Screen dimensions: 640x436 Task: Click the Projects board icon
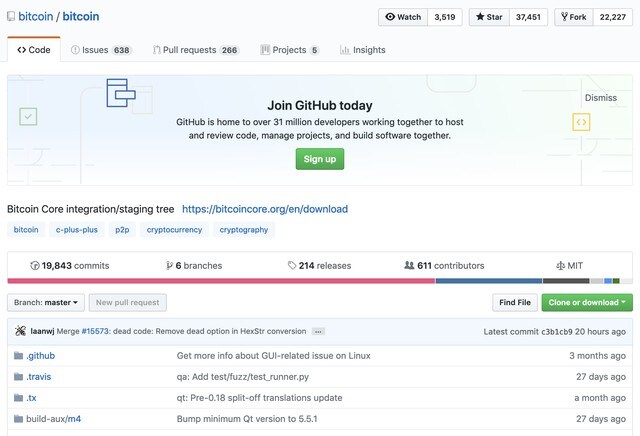[265, 50]
